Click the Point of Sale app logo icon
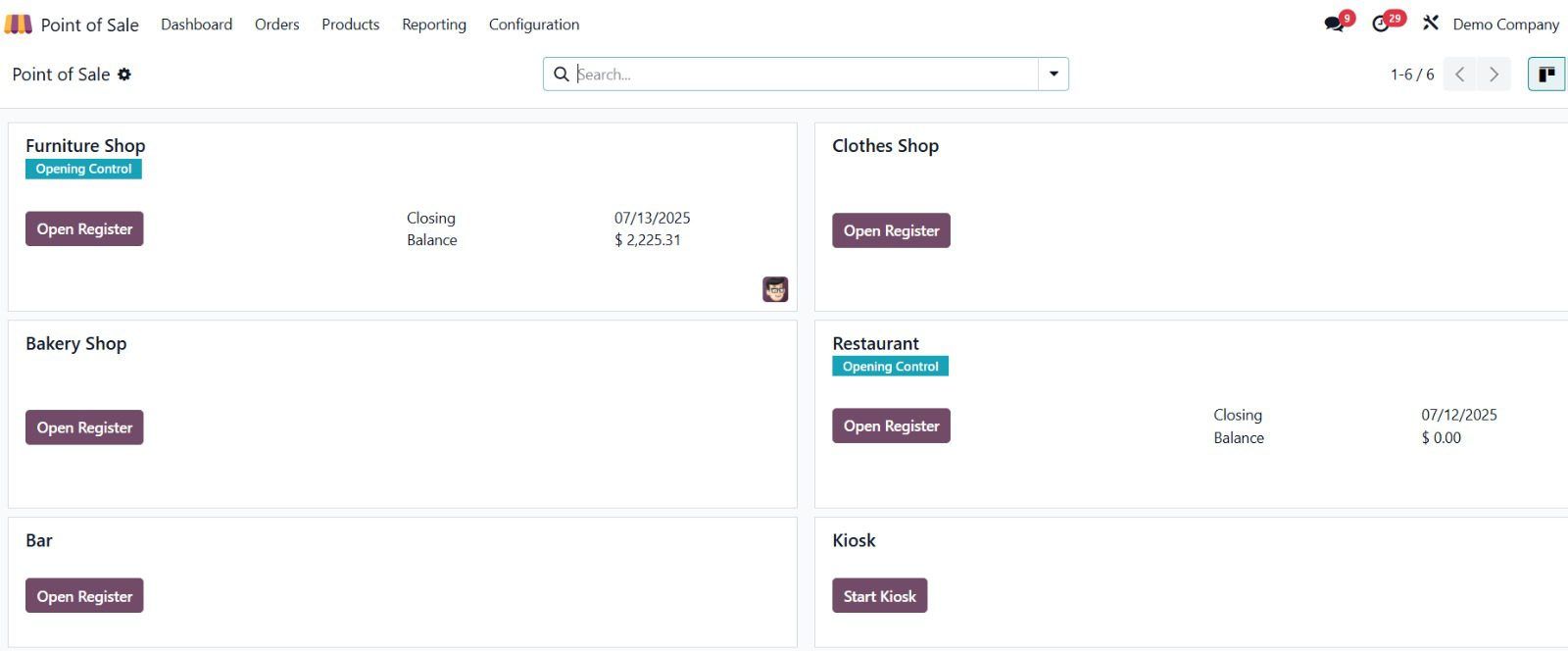 pos(18,25)
